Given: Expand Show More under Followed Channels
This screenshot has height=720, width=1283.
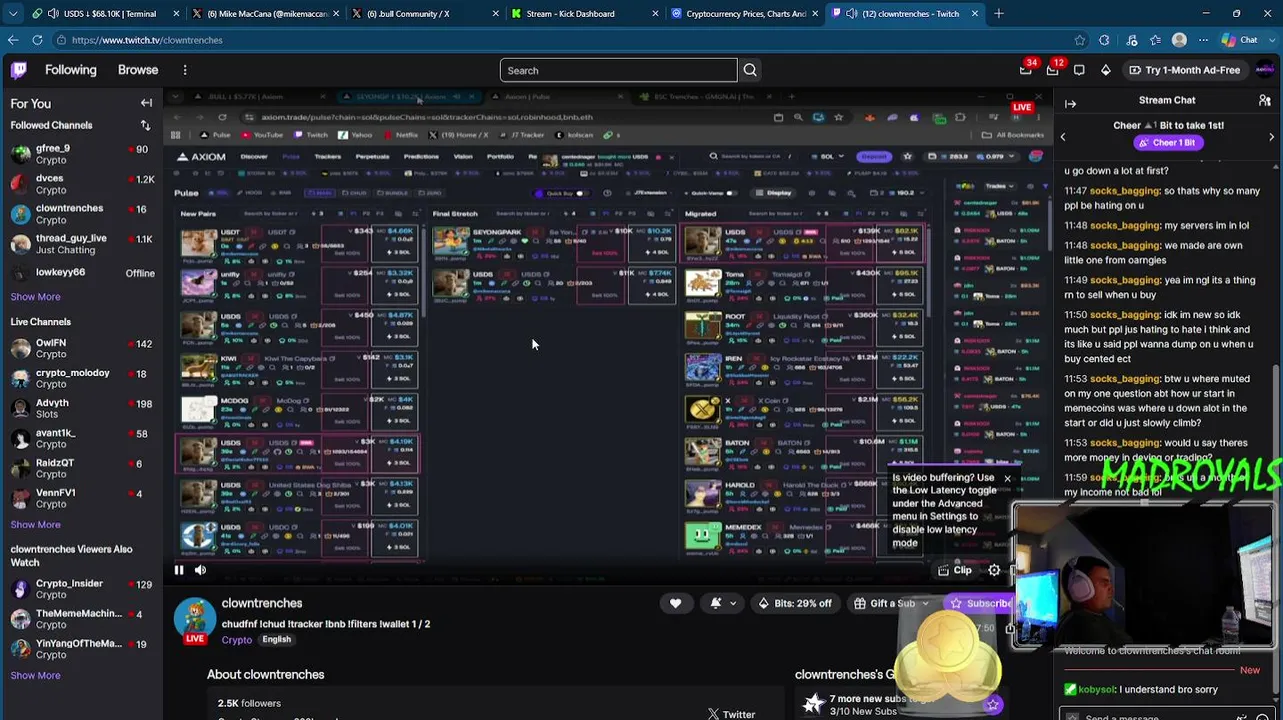Looking at the screenshot, I should pos(35,297).
